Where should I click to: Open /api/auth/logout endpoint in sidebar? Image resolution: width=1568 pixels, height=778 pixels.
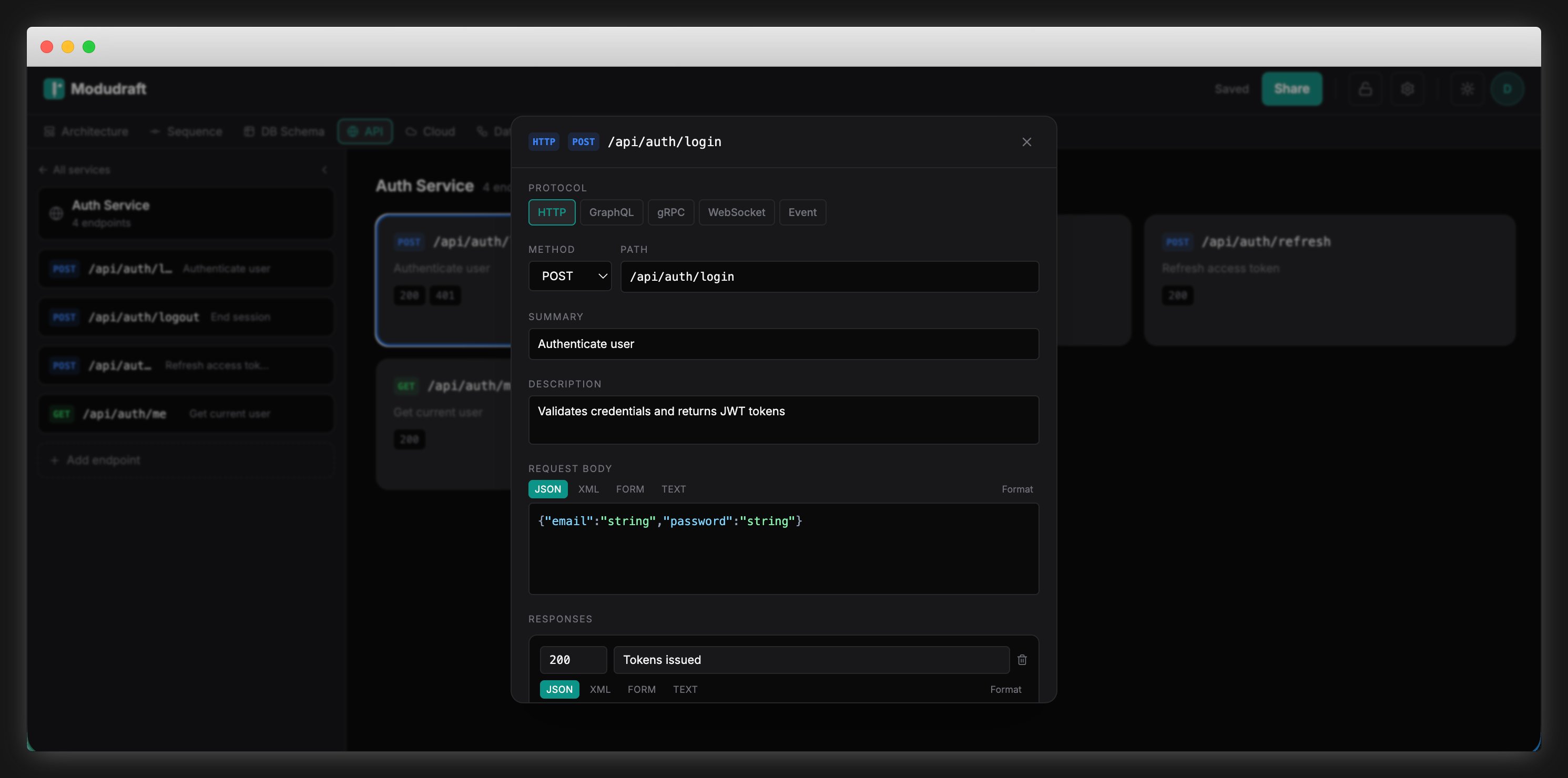[x=186, y=317]
